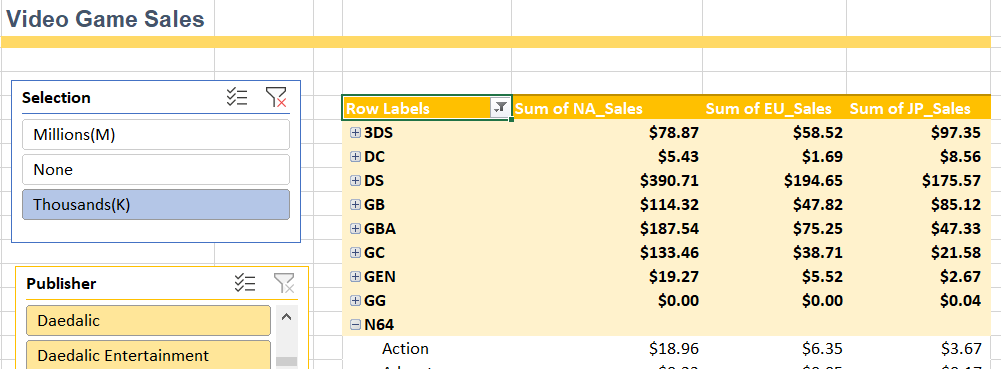Viewport: 1001px width, 369px height.
Task: Select Daedalic publisher slicer item
Action: [x=148, y=320]
